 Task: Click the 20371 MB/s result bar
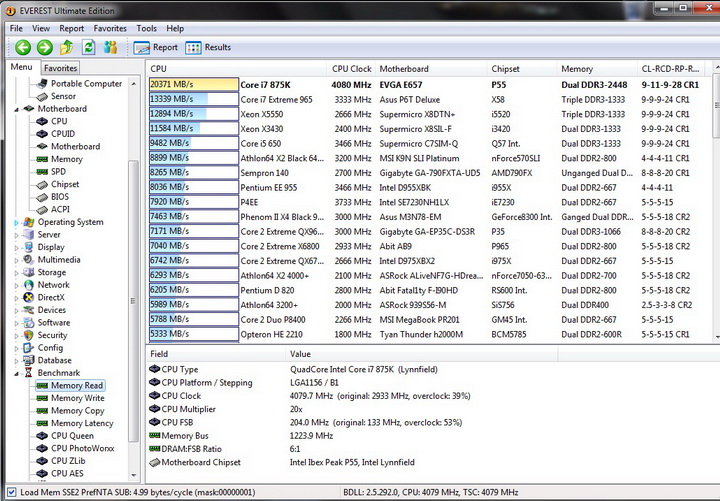[194, 84]
